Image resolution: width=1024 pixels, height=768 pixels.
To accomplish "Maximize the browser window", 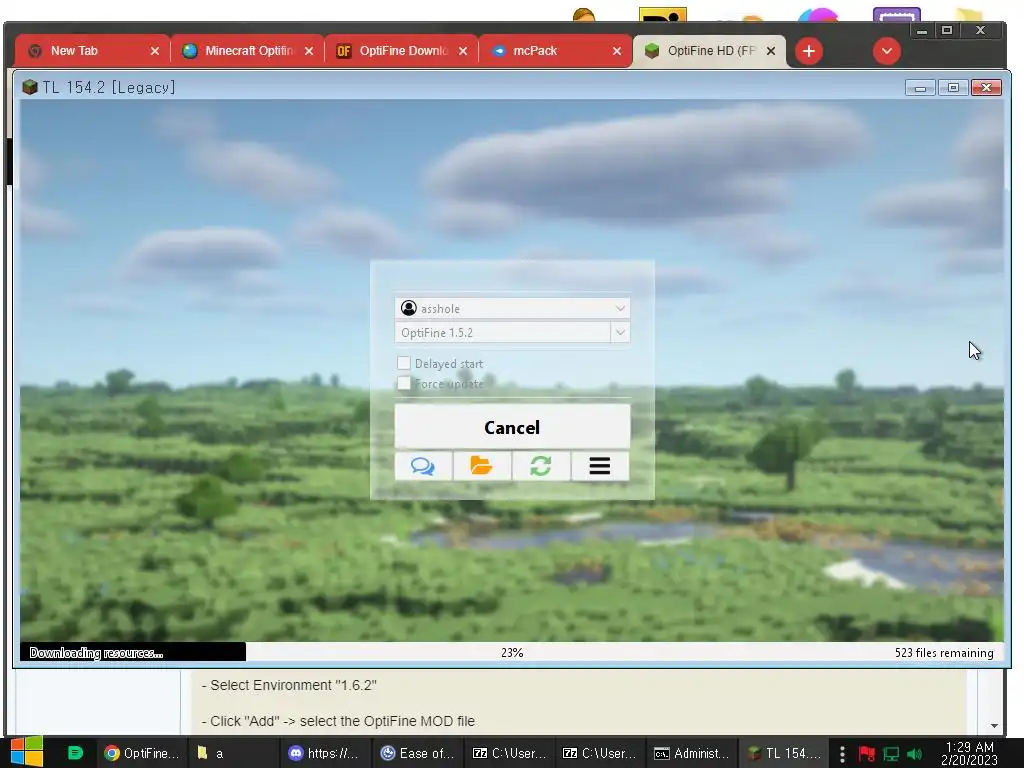I will pyautogui.click(x=947, y=31).
